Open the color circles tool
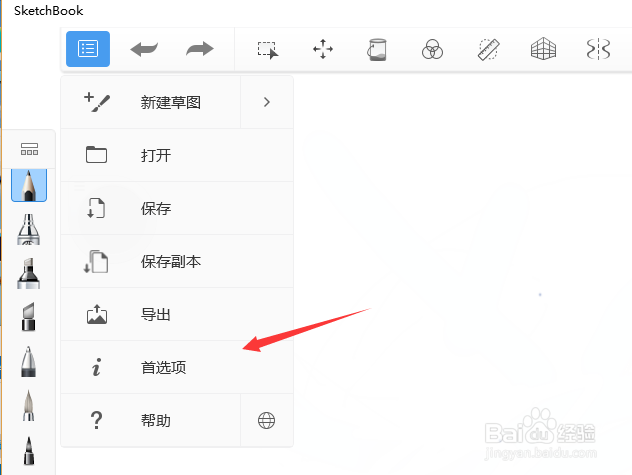 pos(432,50)
